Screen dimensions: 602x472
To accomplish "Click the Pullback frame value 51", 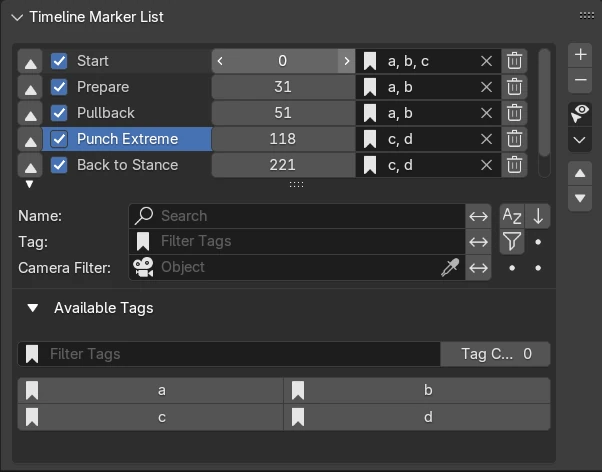I will coord(283,113).
